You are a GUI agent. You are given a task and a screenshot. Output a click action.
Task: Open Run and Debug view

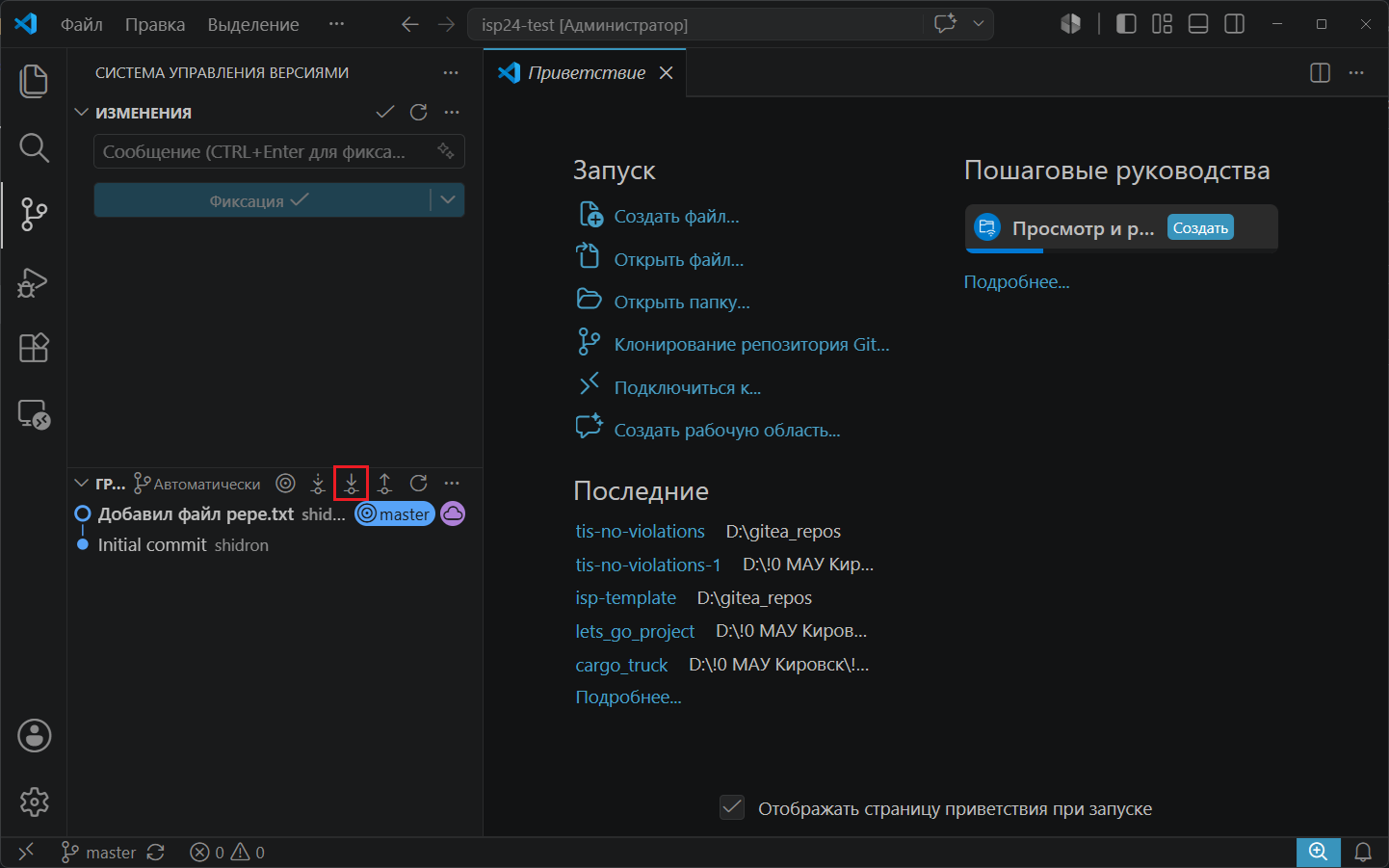(x=34, y=282)
